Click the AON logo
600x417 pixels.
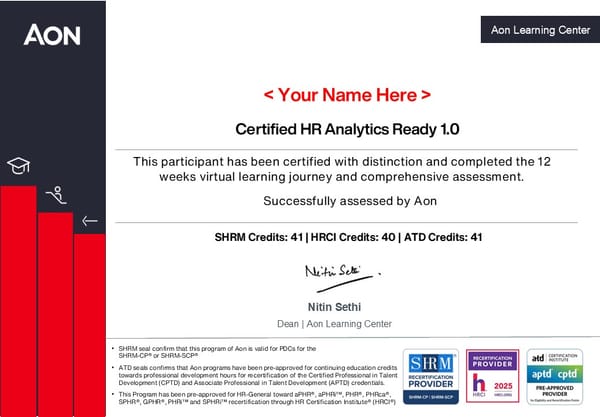[52, 36]
